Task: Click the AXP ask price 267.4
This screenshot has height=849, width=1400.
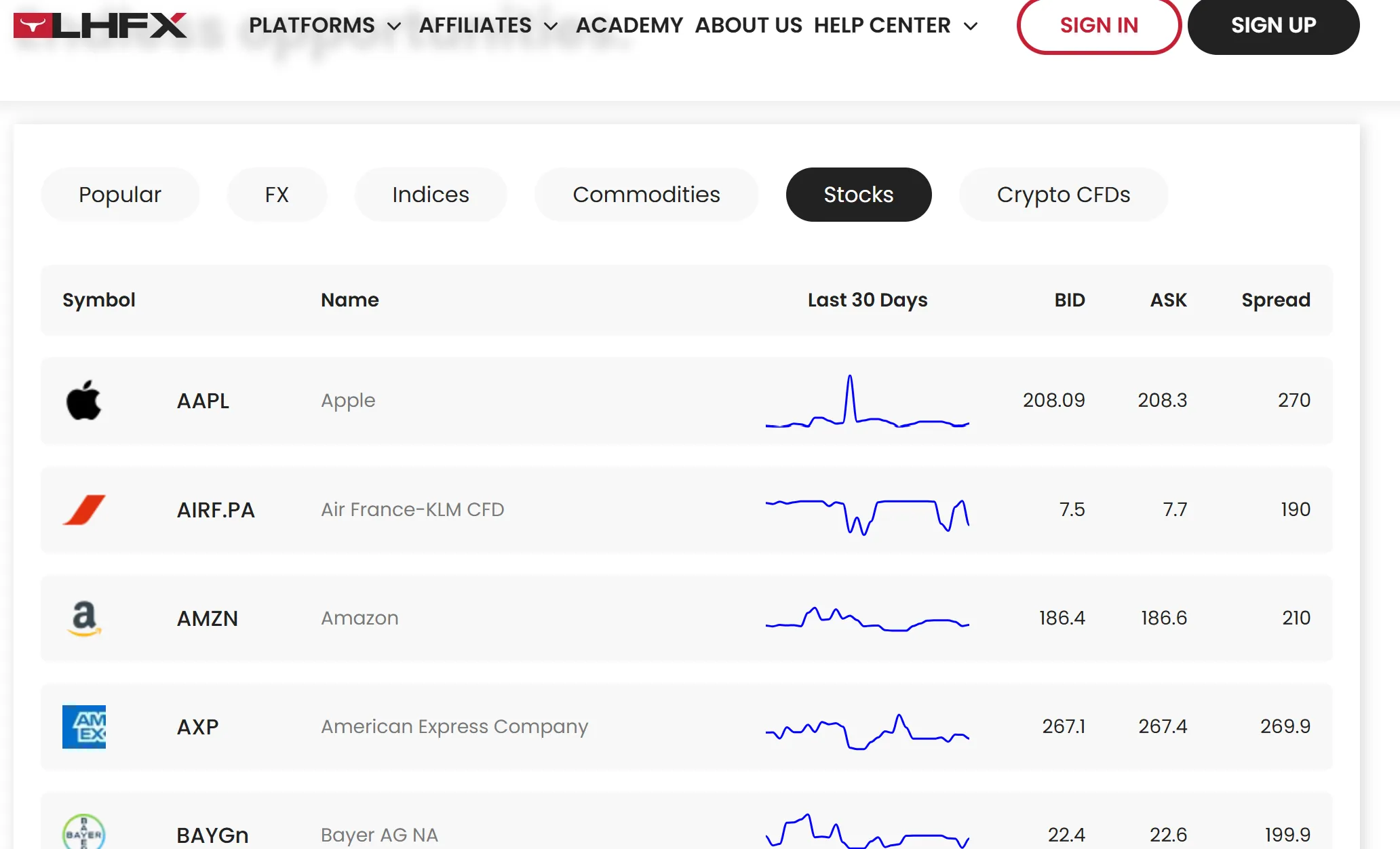Action: 1163,726
